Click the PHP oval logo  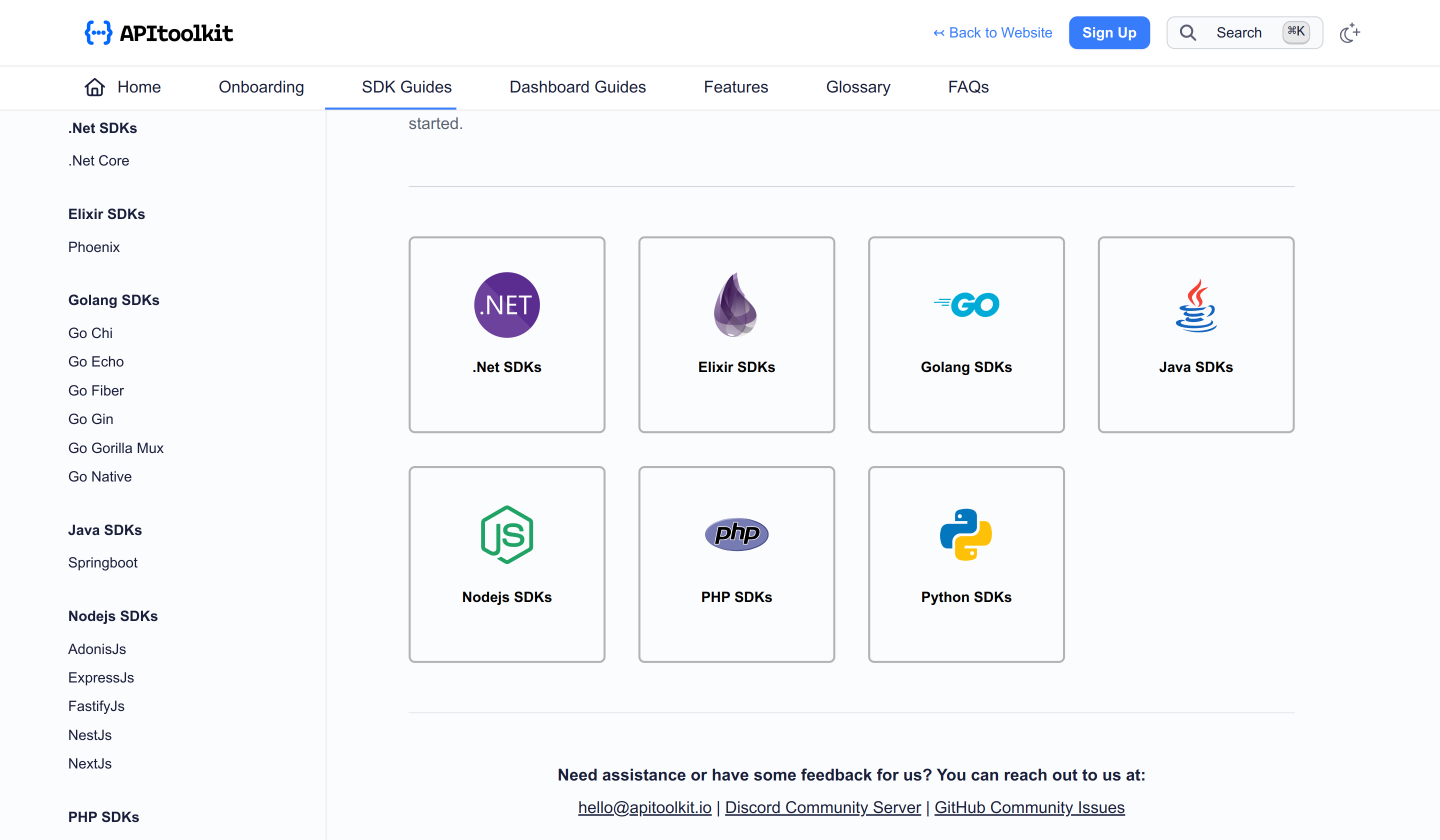point(736,534)
